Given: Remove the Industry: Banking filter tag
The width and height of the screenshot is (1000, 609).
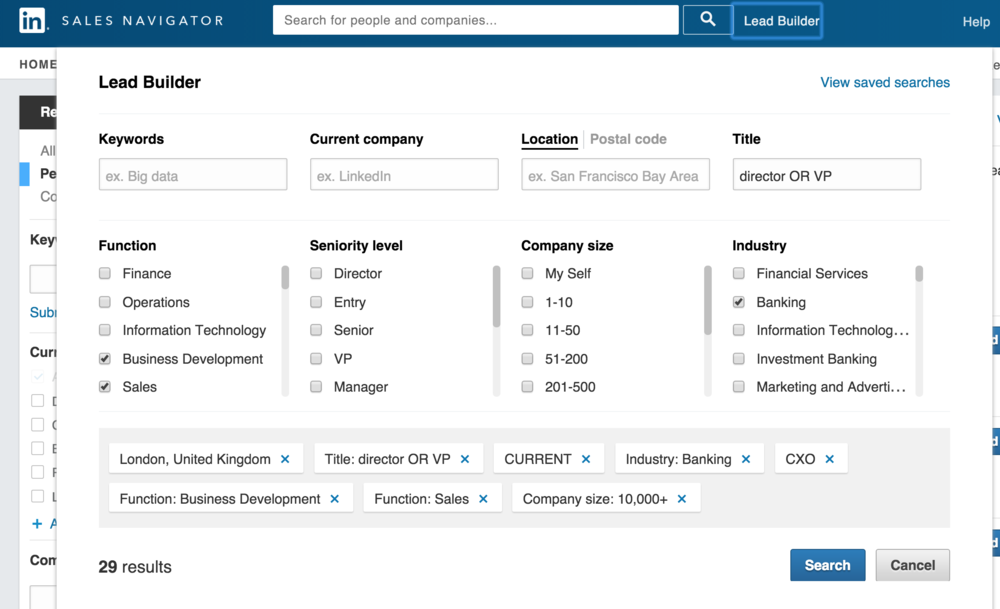Looking at the screenshot, I should tap(746, 459).
